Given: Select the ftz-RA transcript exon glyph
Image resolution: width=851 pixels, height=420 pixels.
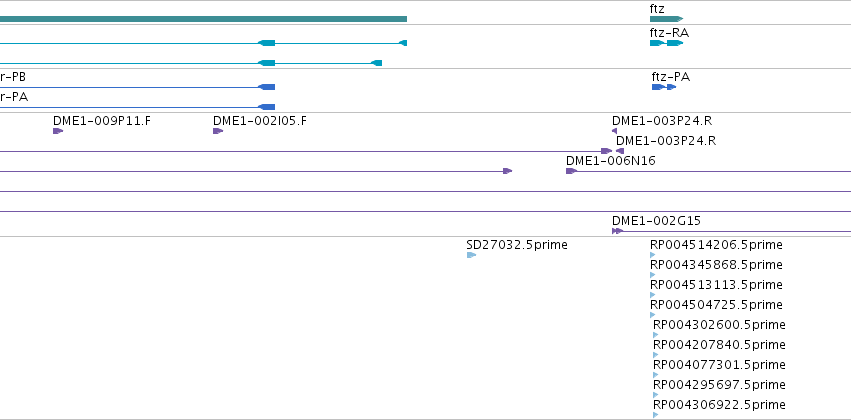Looking at the screenshot, I should (666, 43).
